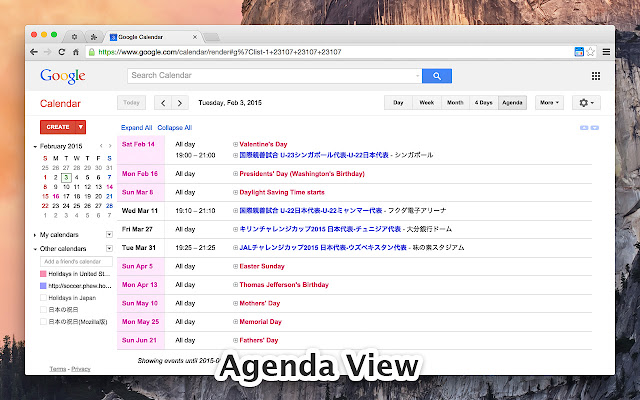640x400 pixels.
Task: Open the More dropdown menu
Action: click(549, 103)
